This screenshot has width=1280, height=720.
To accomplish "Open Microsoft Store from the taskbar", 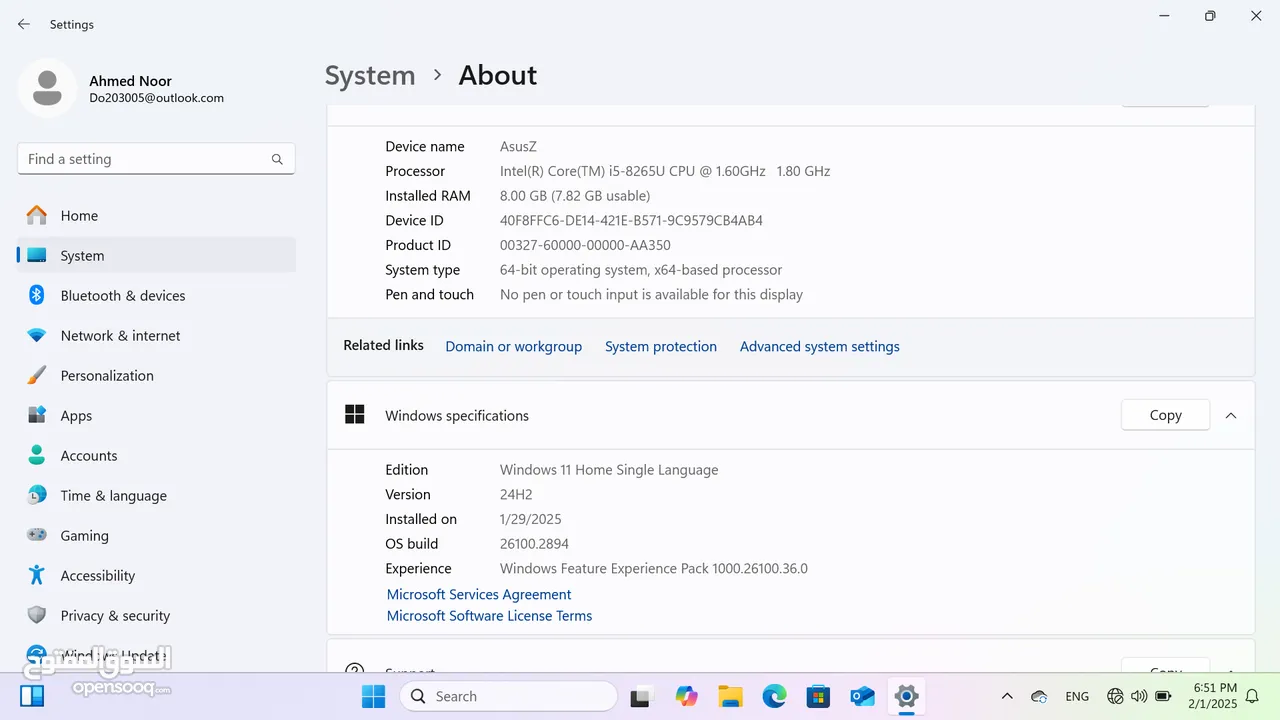I will [818, 696].
